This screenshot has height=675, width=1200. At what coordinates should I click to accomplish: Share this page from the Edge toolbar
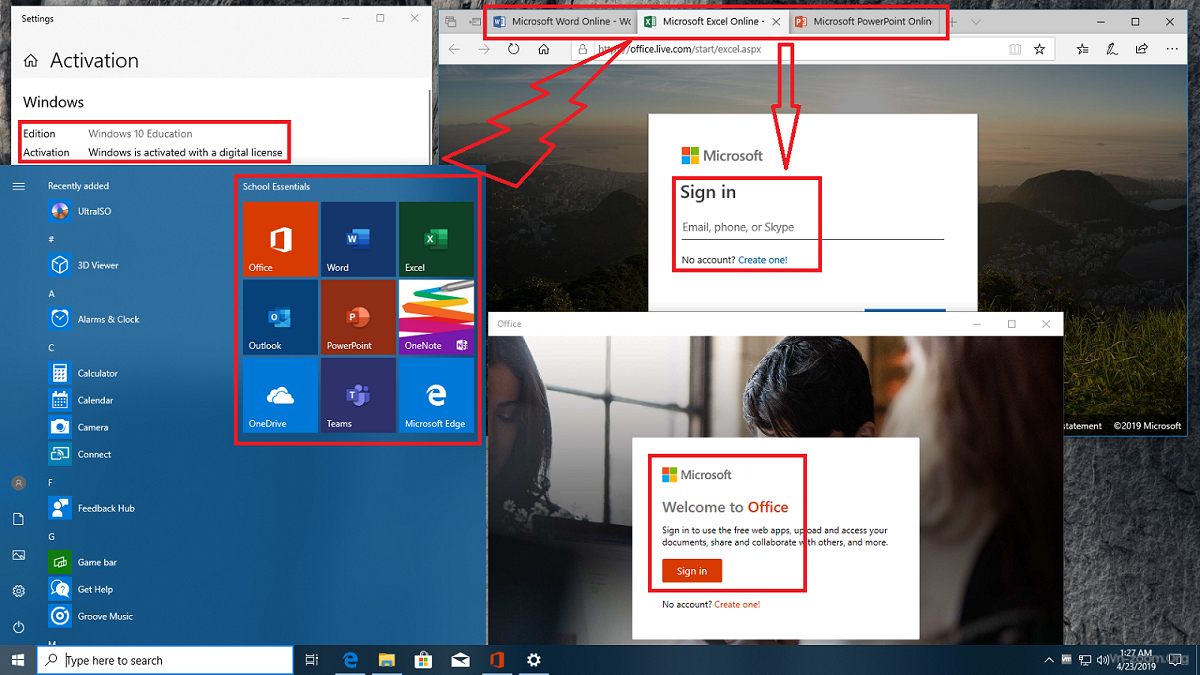coord(1140,49)
